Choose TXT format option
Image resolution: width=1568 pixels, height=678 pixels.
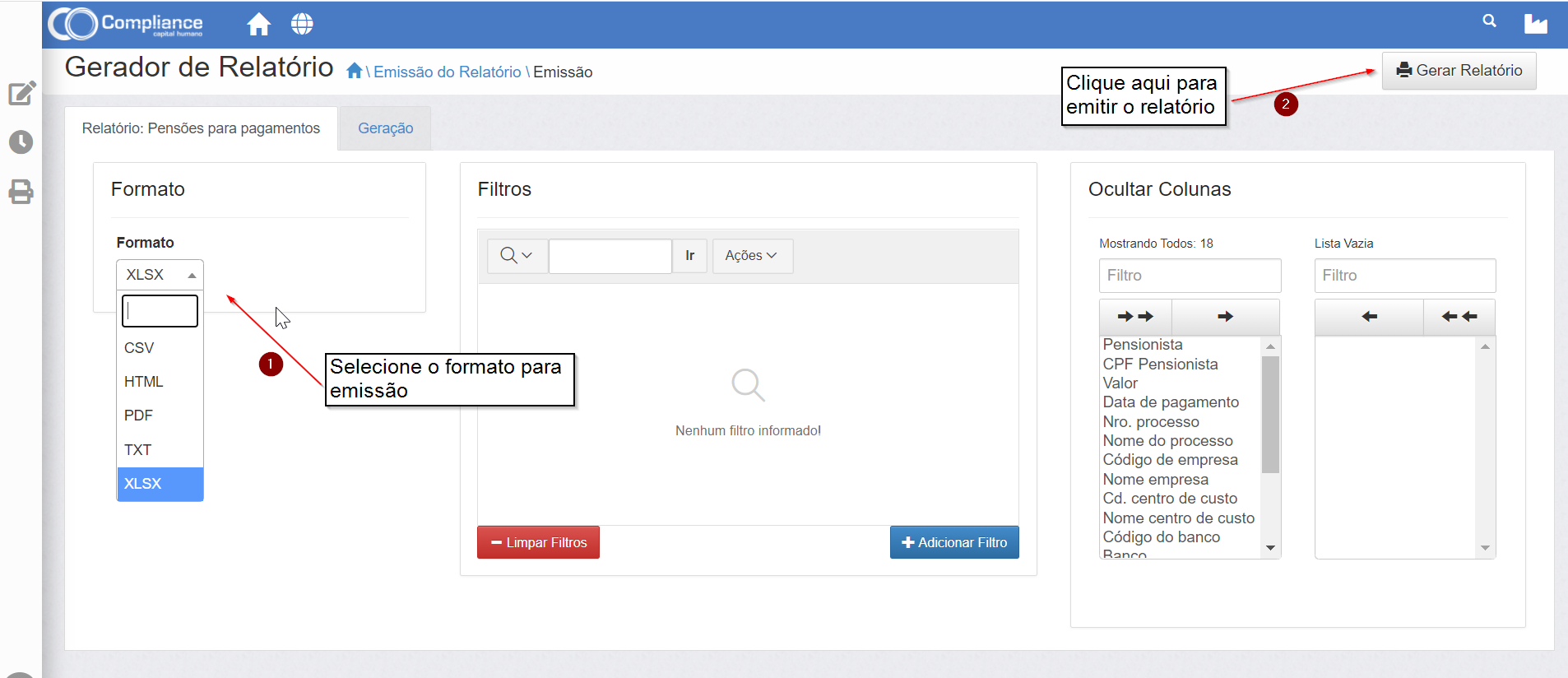(160, 450)
